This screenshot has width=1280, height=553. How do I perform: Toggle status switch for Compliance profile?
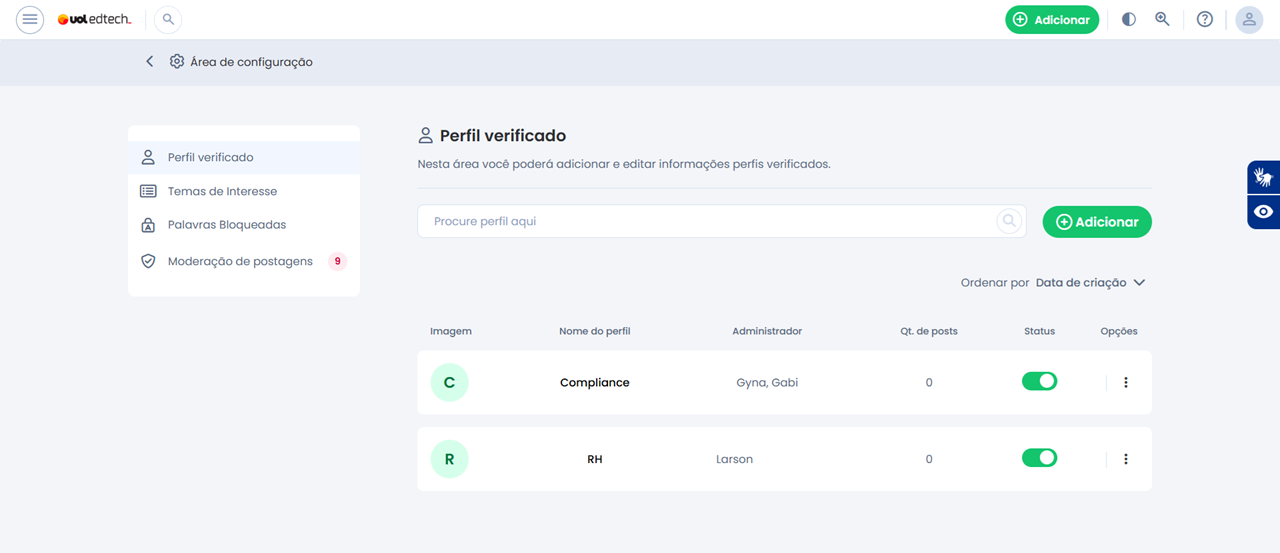click(1039, 381)
